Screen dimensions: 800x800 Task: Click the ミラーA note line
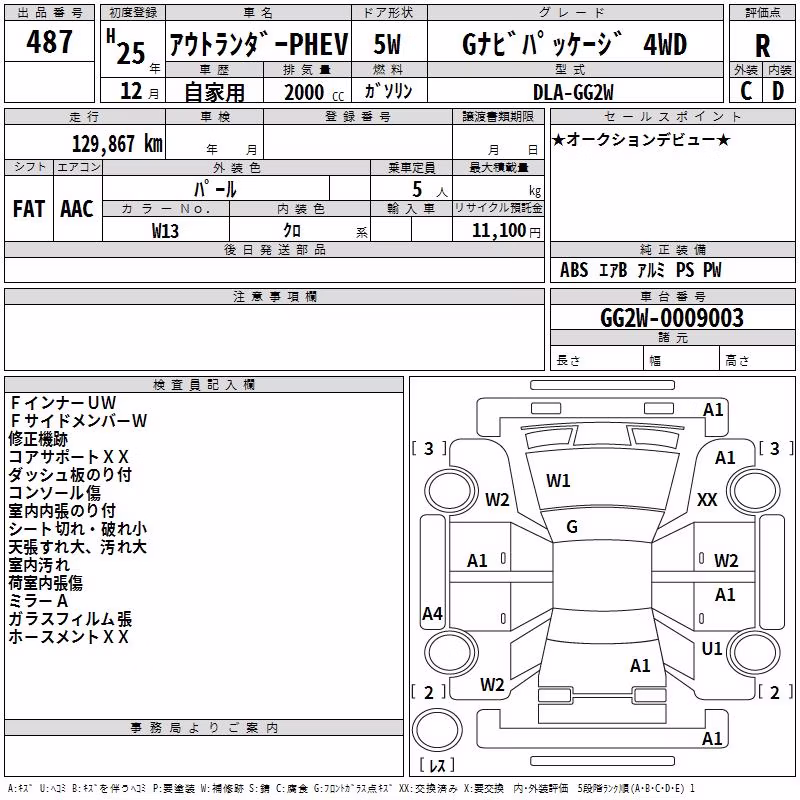pos(38,601)
